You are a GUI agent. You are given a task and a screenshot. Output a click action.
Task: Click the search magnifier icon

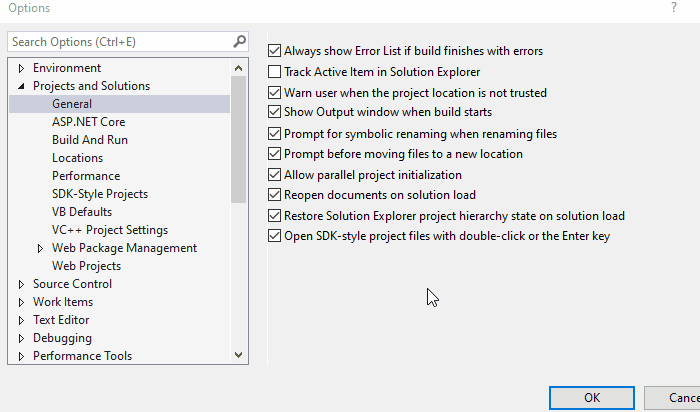pyautogui.click(x=240, y=42)
